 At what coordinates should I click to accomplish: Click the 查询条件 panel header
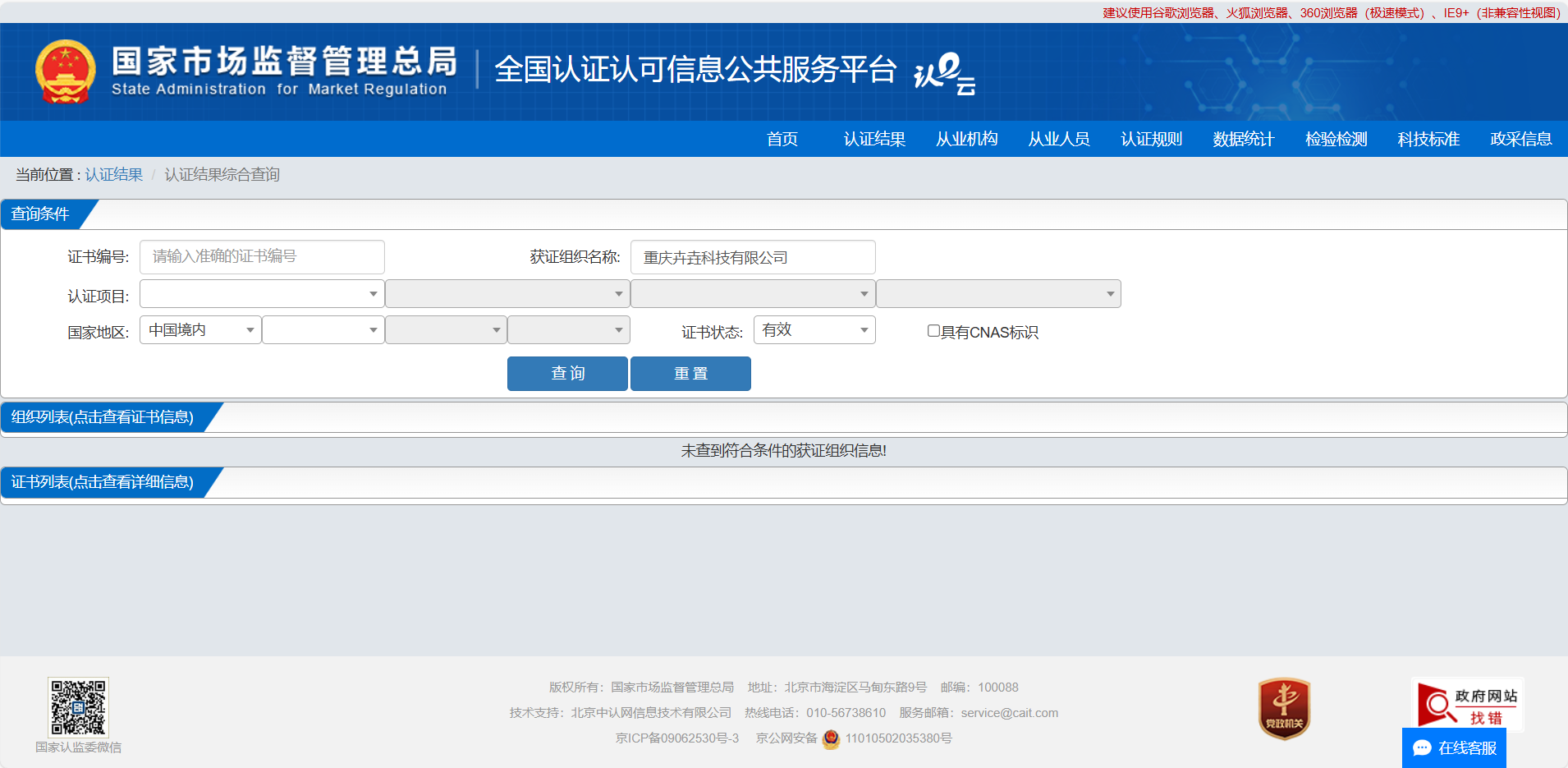coord(40,214)
